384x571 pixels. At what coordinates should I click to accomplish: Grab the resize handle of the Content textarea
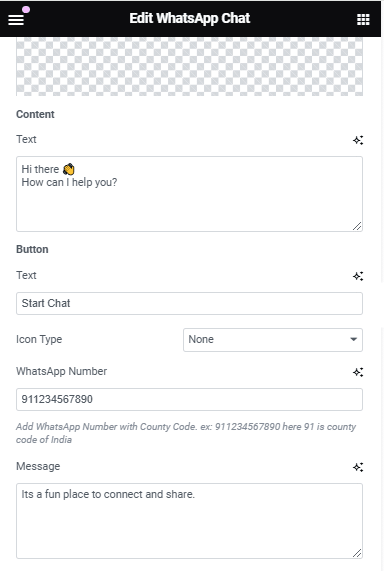[357, 226]
